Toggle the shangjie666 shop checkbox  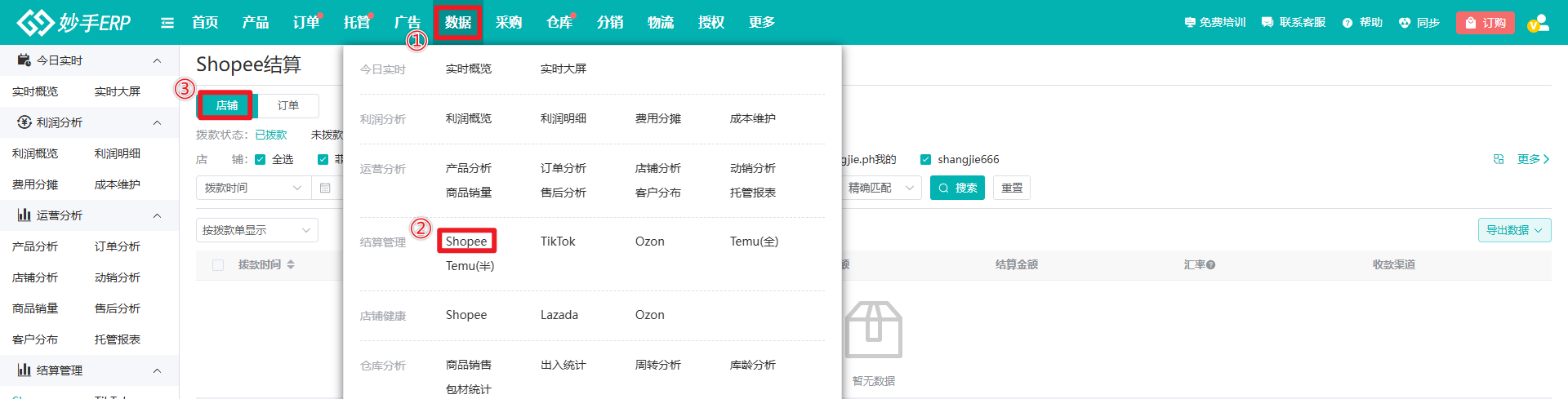pyautogui.click(x=925, y=160)
